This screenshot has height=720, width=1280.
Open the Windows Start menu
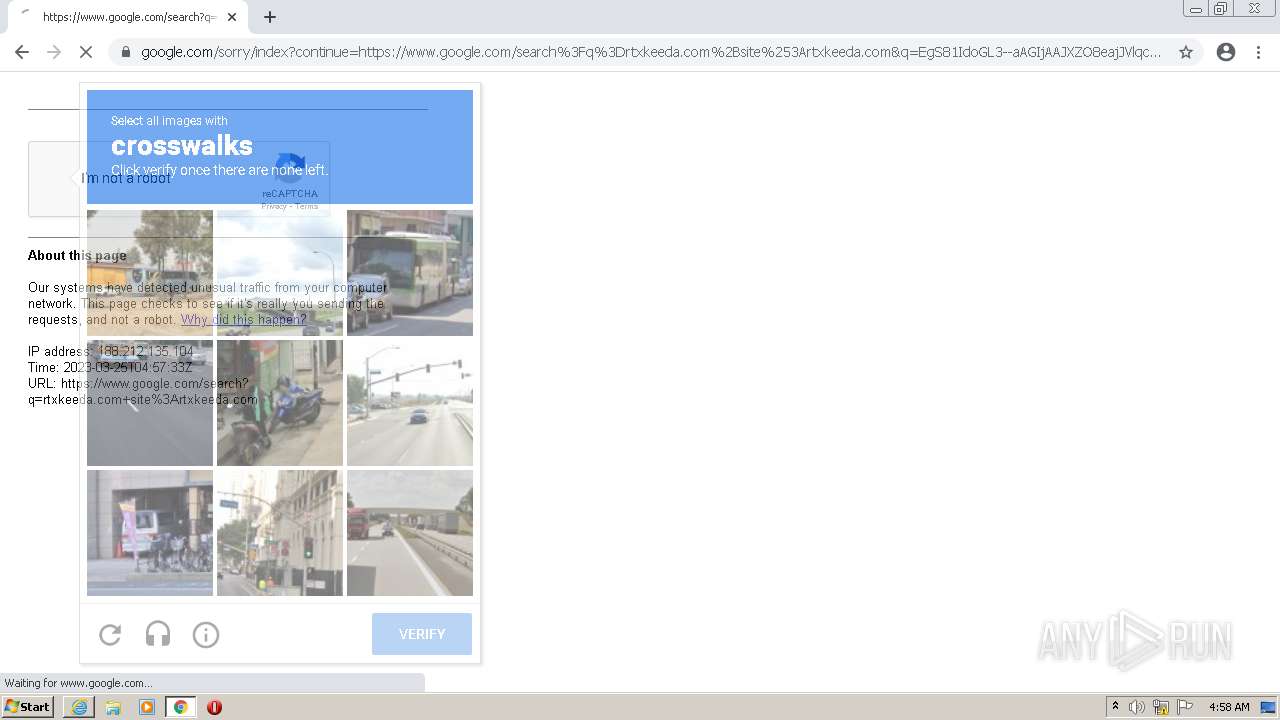pos(28,707)
